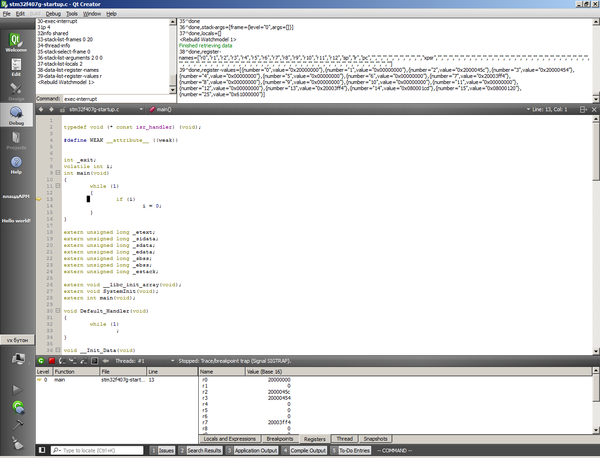Open the Snapshots tab

(375, 439)
